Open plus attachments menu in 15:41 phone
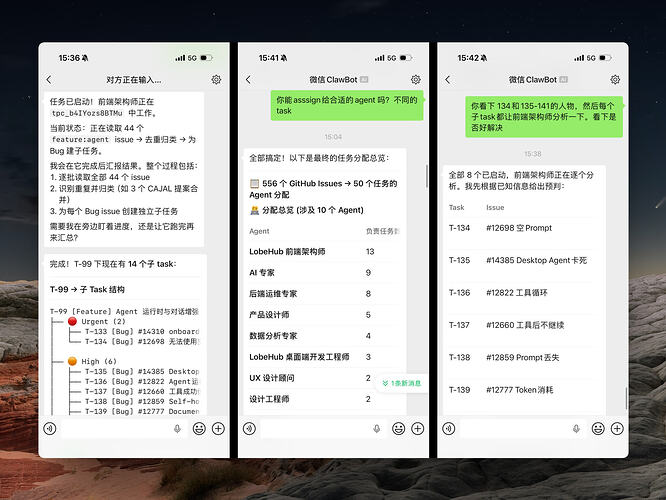666x500 pixels. coord(418,429)
